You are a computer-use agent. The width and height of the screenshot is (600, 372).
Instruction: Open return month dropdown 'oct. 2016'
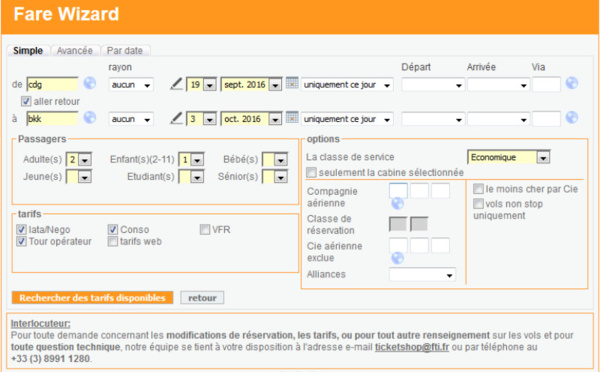(251, 119)
